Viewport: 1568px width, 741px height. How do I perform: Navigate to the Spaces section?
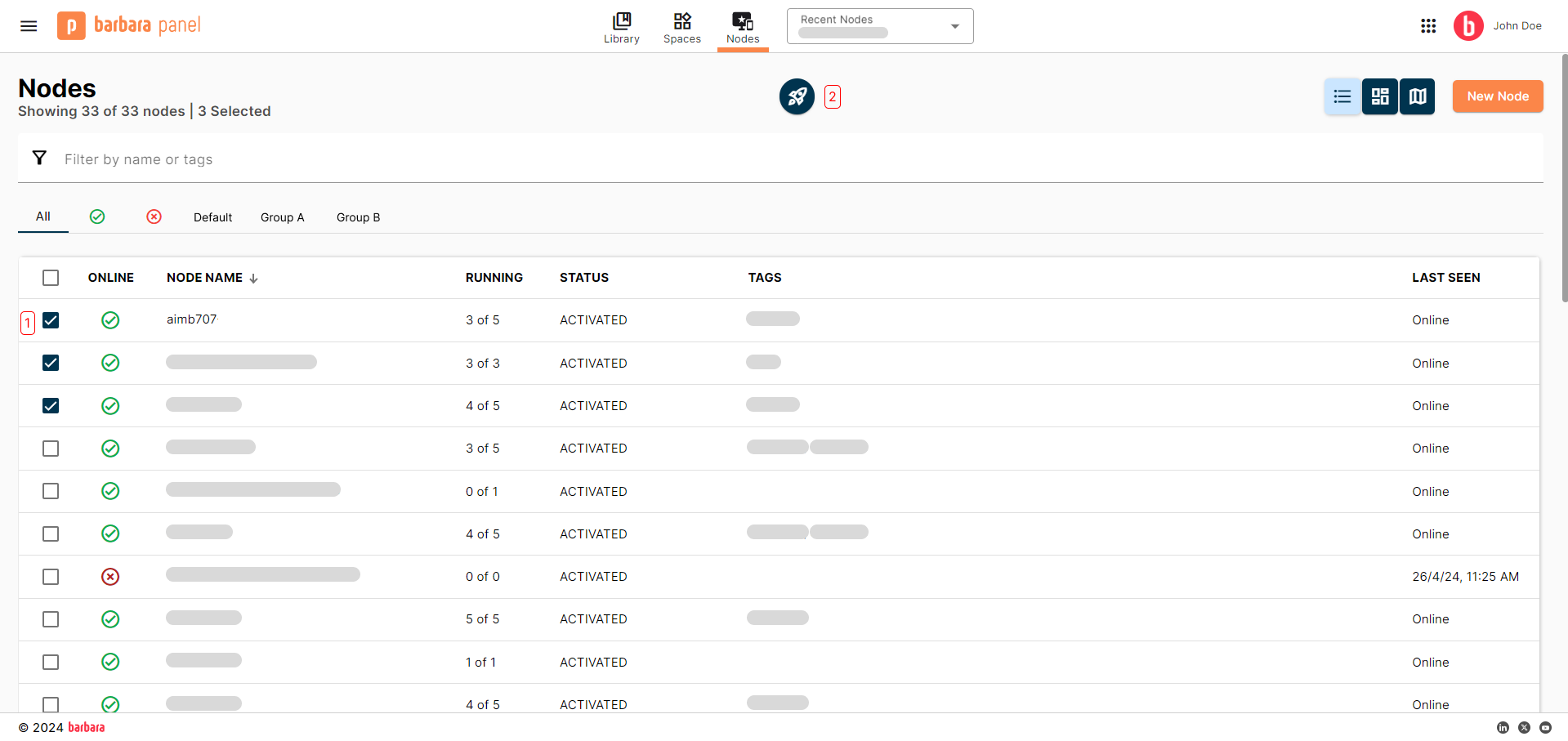coord(682,26)
